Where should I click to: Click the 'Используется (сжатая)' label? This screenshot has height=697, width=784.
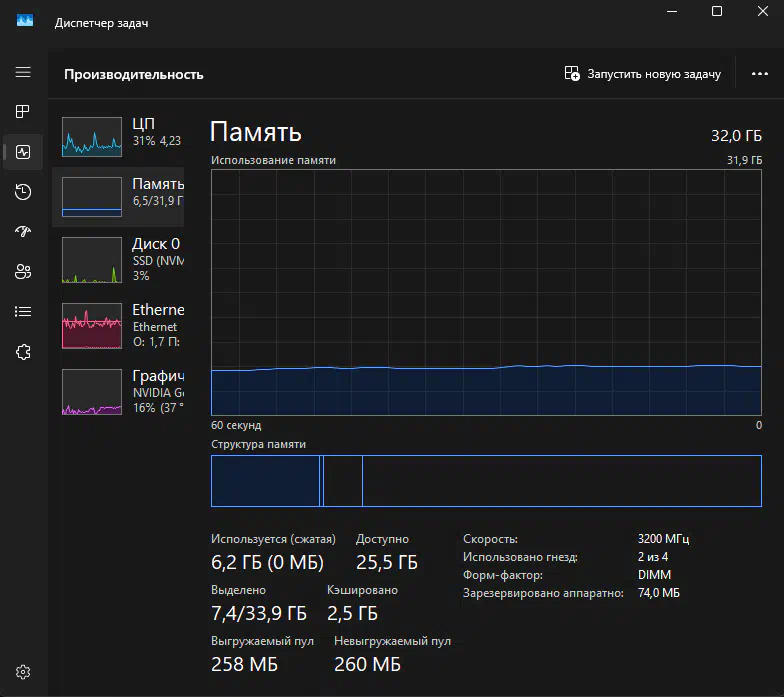(x=273, y=539)
